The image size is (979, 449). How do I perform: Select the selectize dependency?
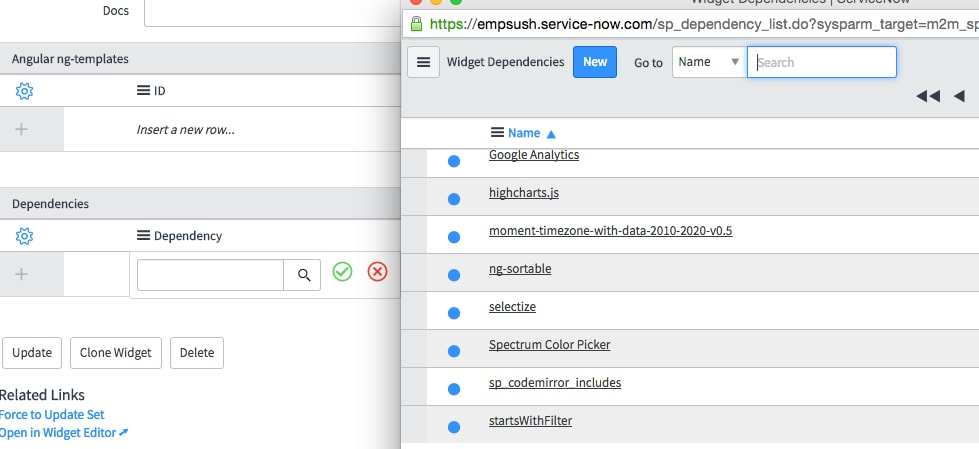512,307
